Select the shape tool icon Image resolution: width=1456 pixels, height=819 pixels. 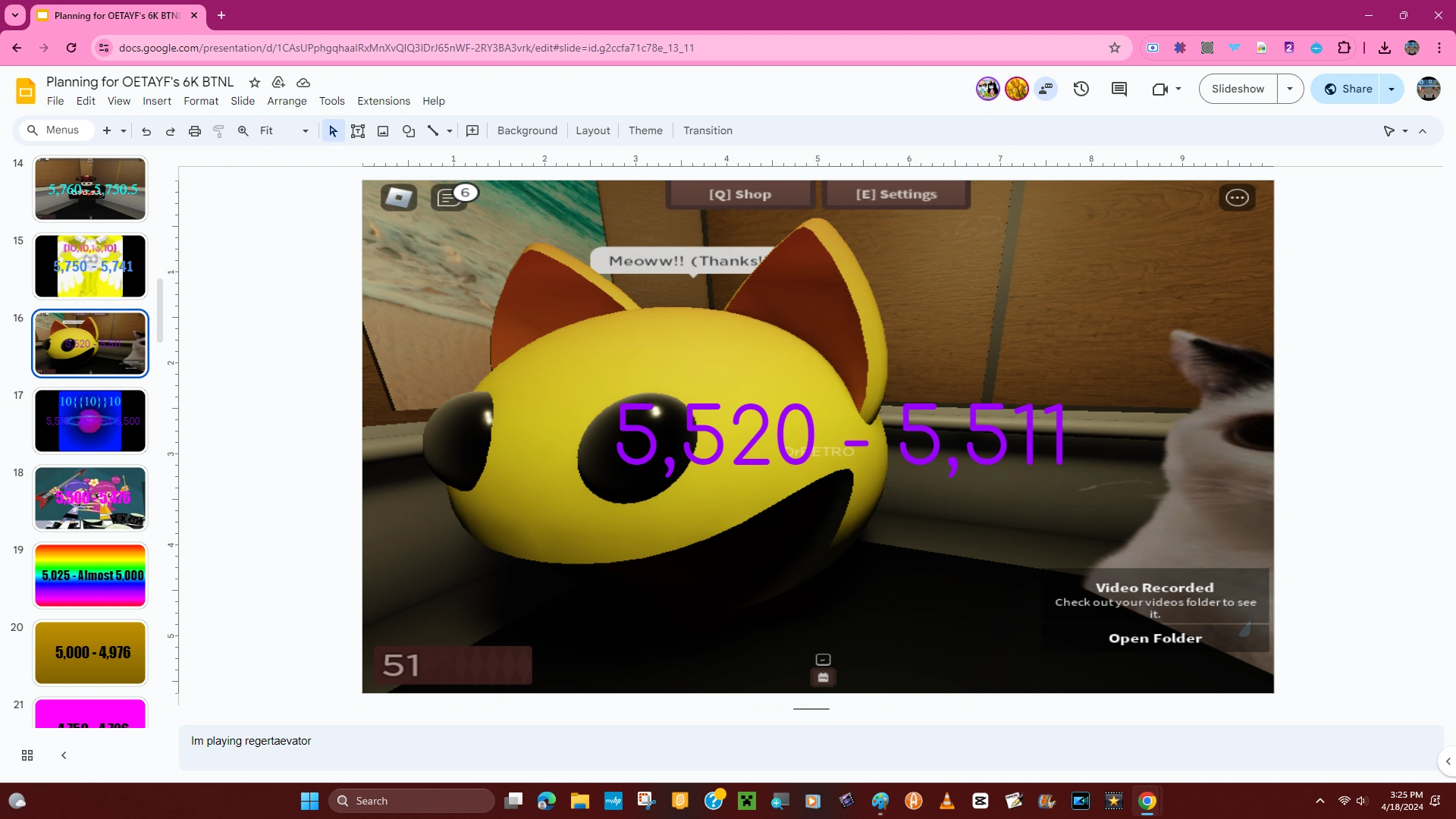(409, 131)
